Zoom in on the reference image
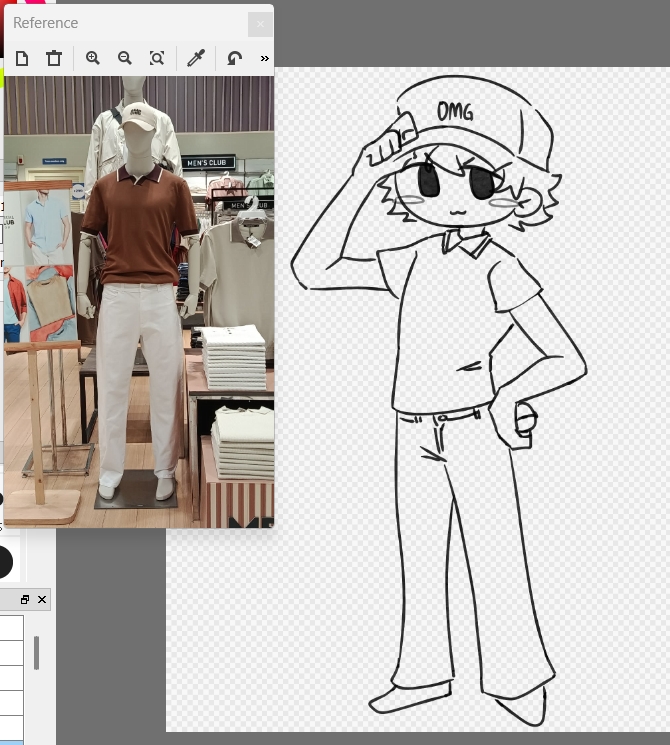This screenshot has height=745, width=670. 93,59
